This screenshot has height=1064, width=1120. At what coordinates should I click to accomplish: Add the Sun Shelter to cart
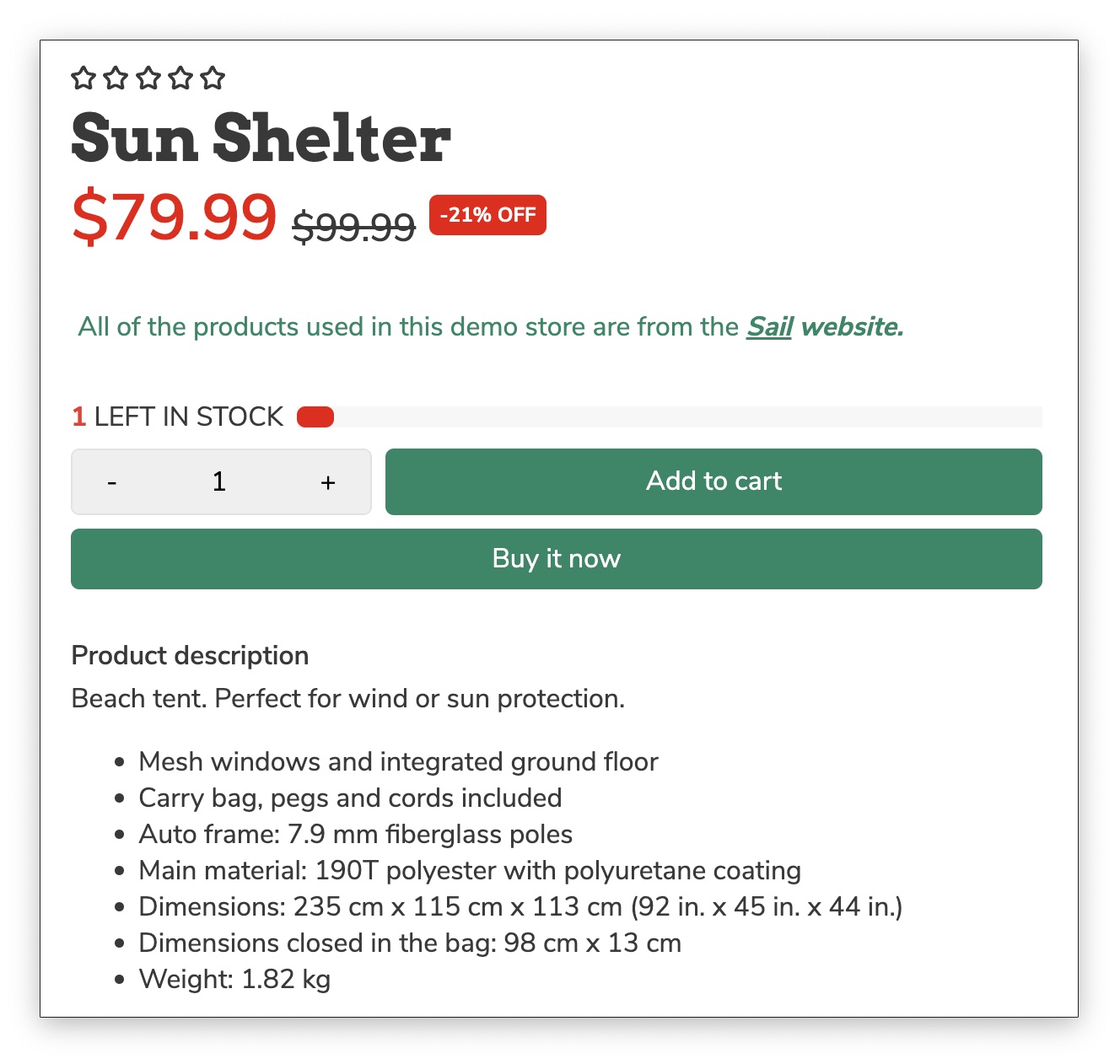click(x=713, y=481)
